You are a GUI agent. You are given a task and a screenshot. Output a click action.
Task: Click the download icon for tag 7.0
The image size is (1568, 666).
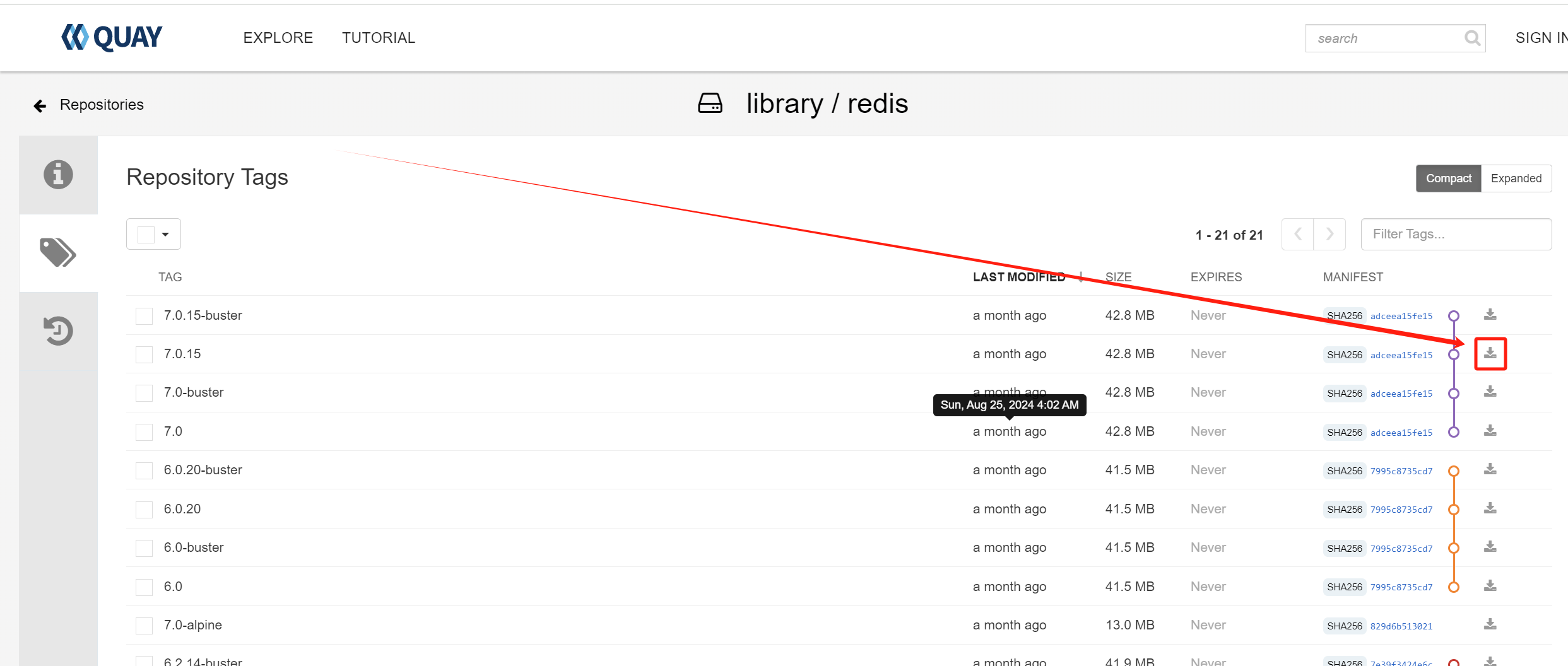[x=1490, y=431]
